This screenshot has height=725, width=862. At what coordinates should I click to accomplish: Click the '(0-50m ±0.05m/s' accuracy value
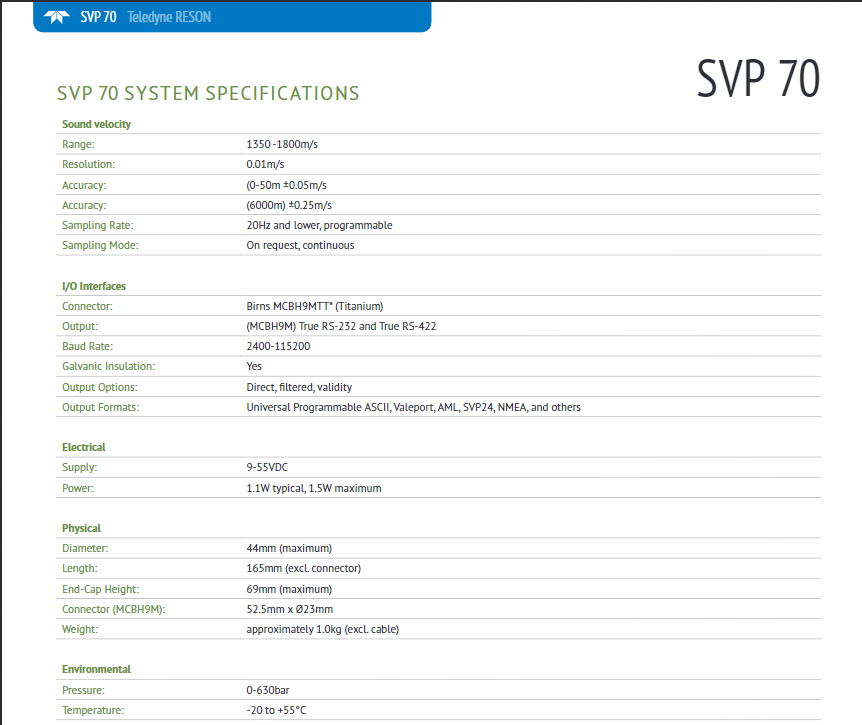tap(286, 185)
